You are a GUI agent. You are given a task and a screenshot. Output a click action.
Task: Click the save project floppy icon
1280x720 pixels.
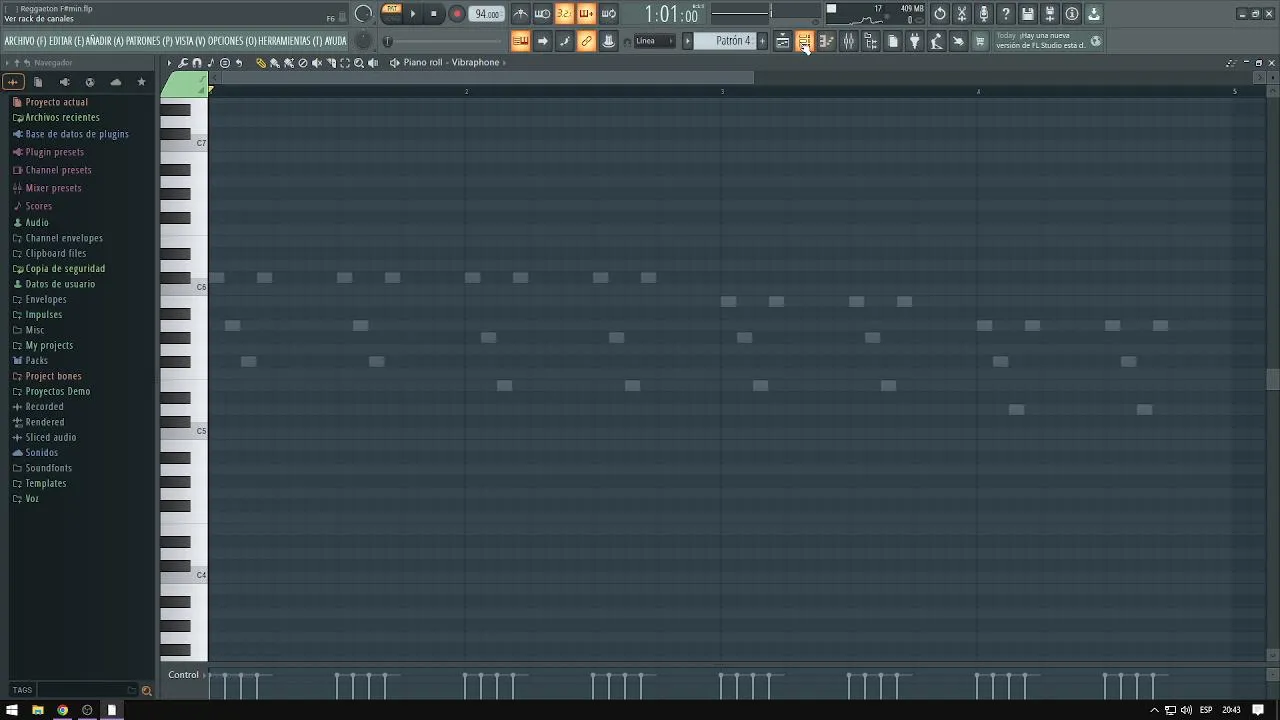coord(1028,14)
